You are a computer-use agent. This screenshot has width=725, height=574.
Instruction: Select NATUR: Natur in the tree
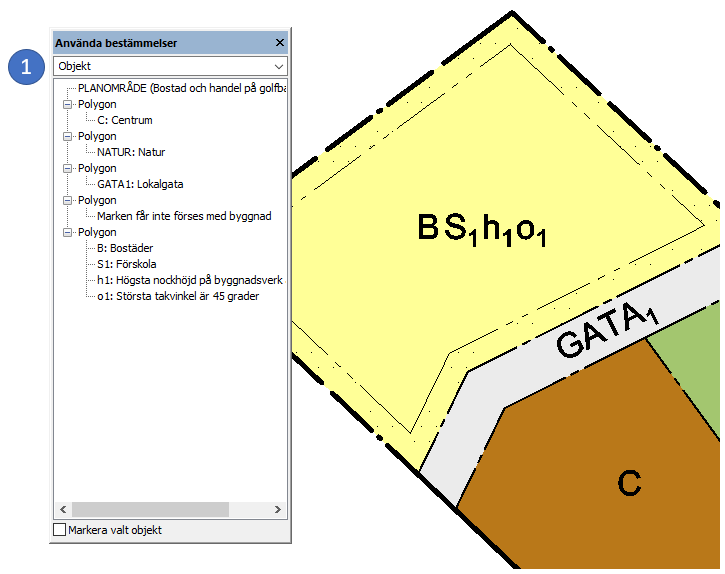click(x=131, y=152)
